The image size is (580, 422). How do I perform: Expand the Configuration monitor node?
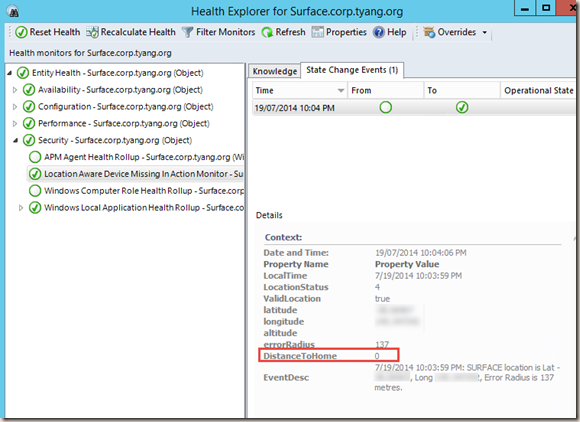click(x=15, y=107)
